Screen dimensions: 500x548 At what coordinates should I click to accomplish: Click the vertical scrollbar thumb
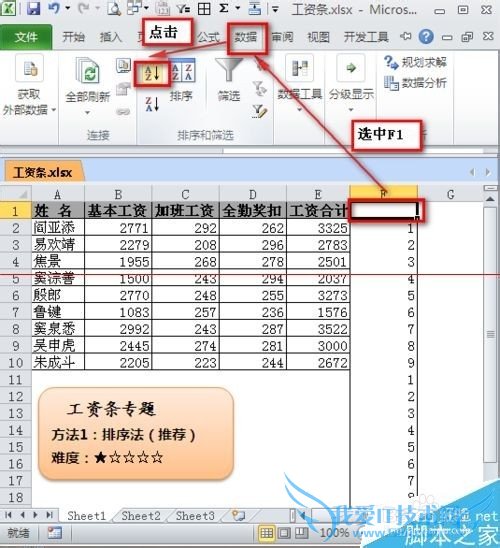pyautogui.click(x=490, y=334)
